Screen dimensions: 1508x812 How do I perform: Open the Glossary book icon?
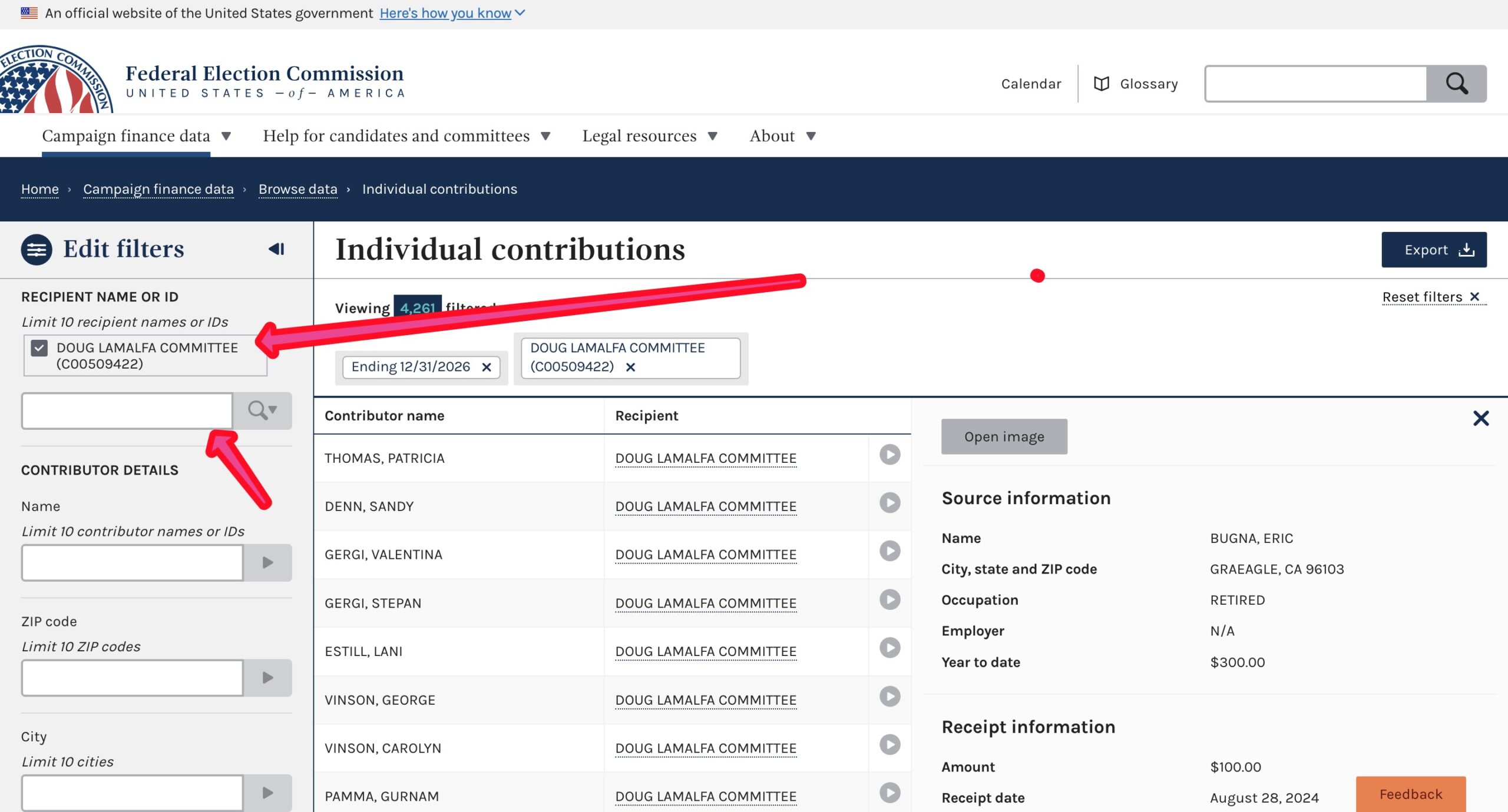click(1101, 84)
